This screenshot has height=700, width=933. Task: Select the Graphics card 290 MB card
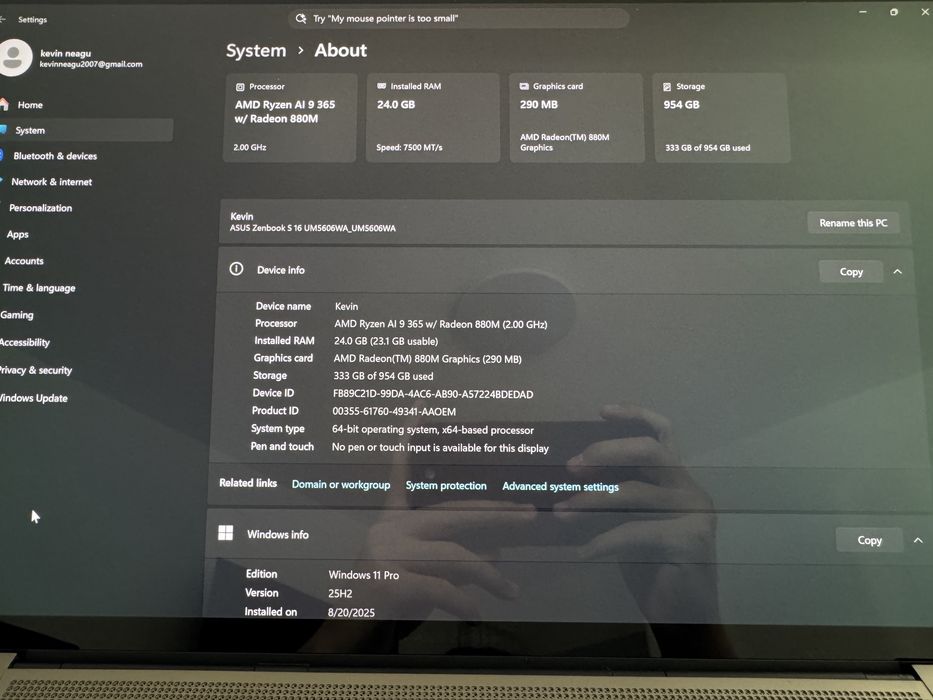tap(577, 117)
